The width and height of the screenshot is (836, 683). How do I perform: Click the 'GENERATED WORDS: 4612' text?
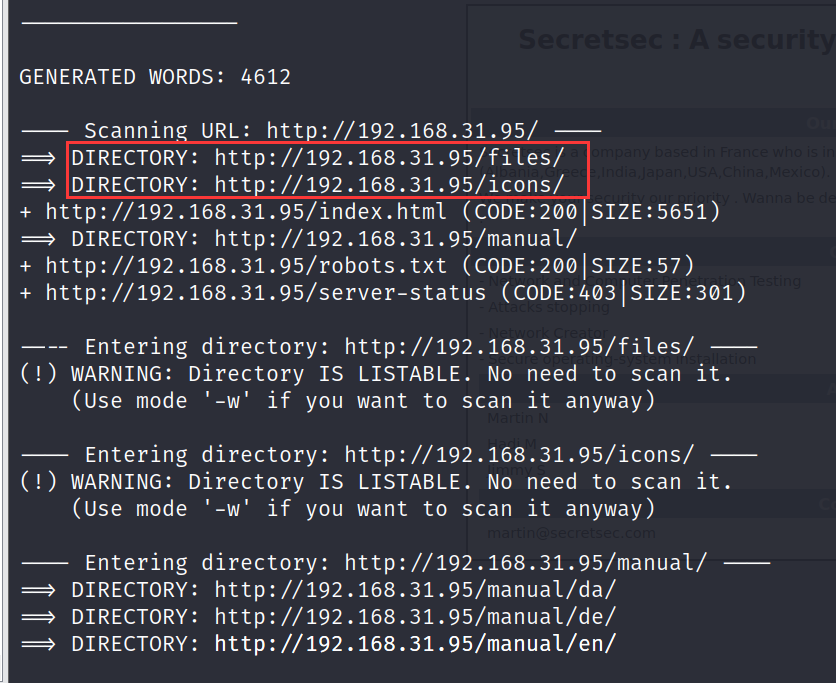(x=155, y=77)
